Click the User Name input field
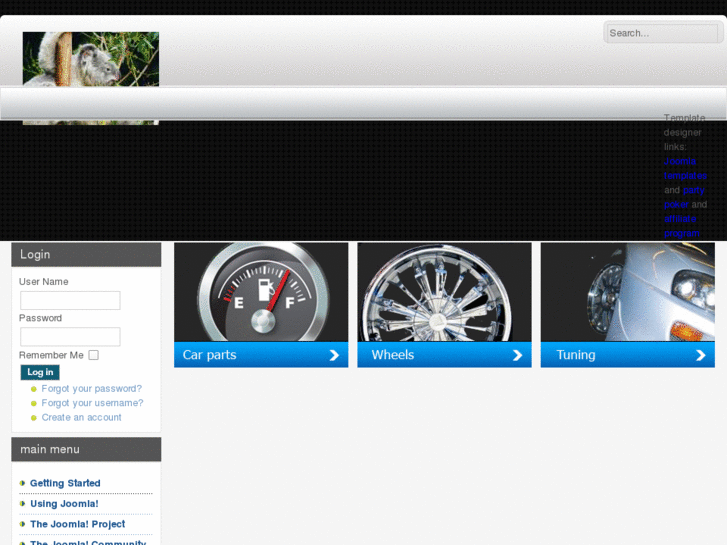The width and height of the screenshot is (727, 545). click(x=70, y=300)
